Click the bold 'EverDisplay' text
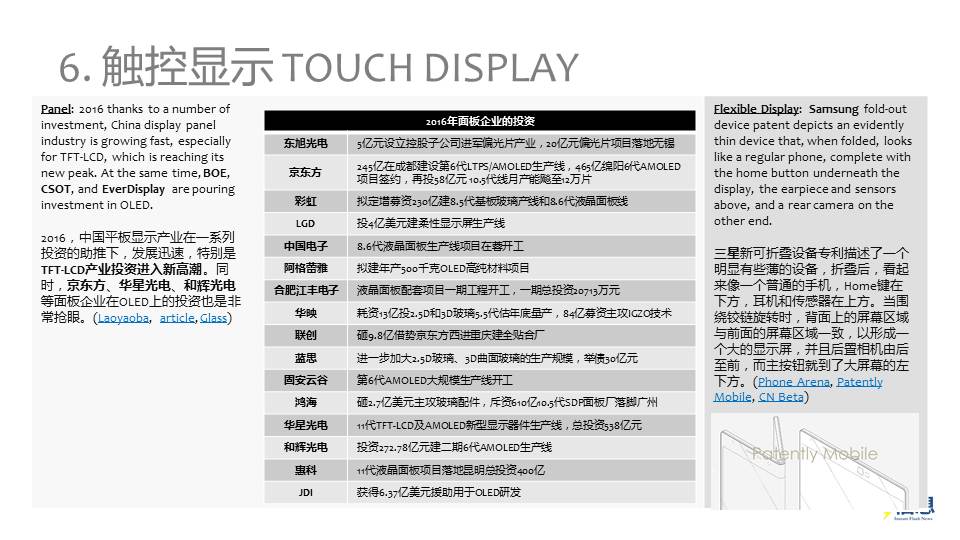 [133, 189]
